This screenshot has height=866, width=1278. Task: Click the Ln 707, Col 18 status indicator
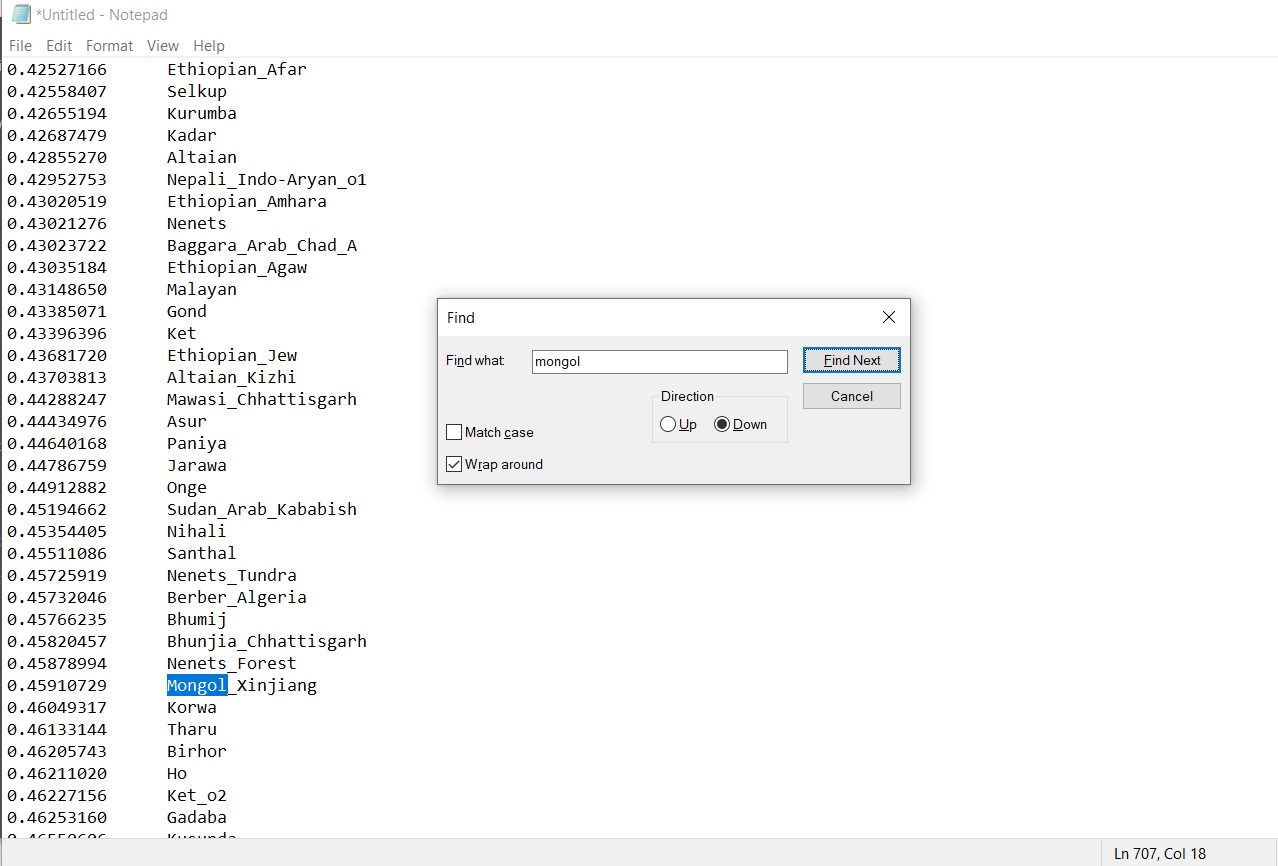click(x=1160, y=854)
